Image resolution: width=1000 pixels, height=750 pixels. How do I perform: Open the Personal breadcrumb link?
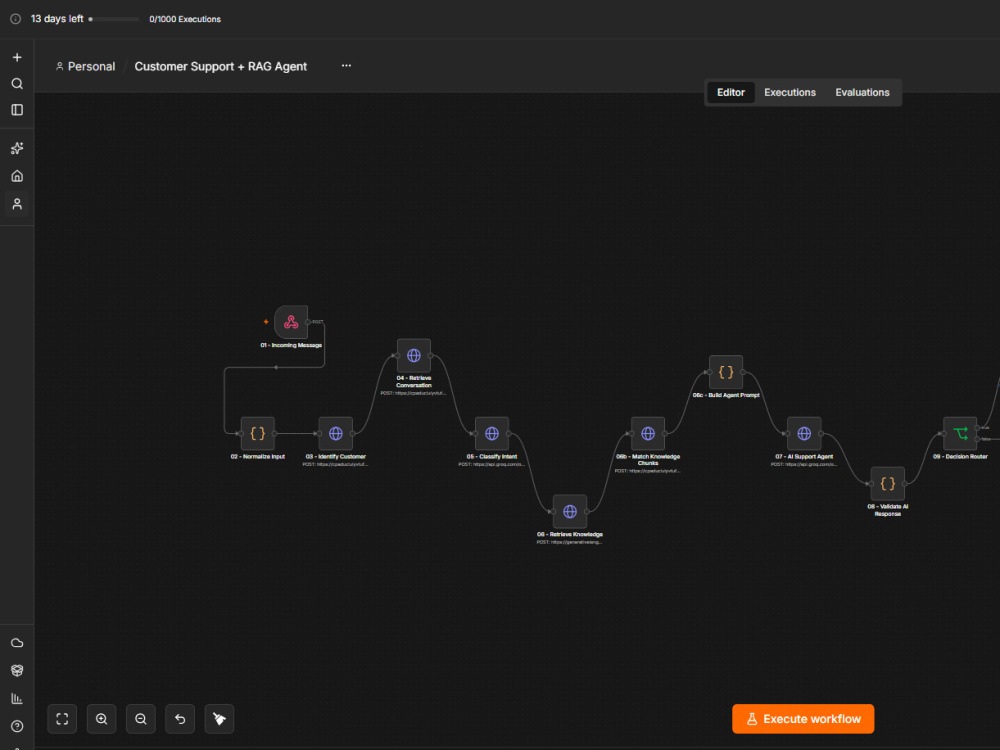[85, 66]
